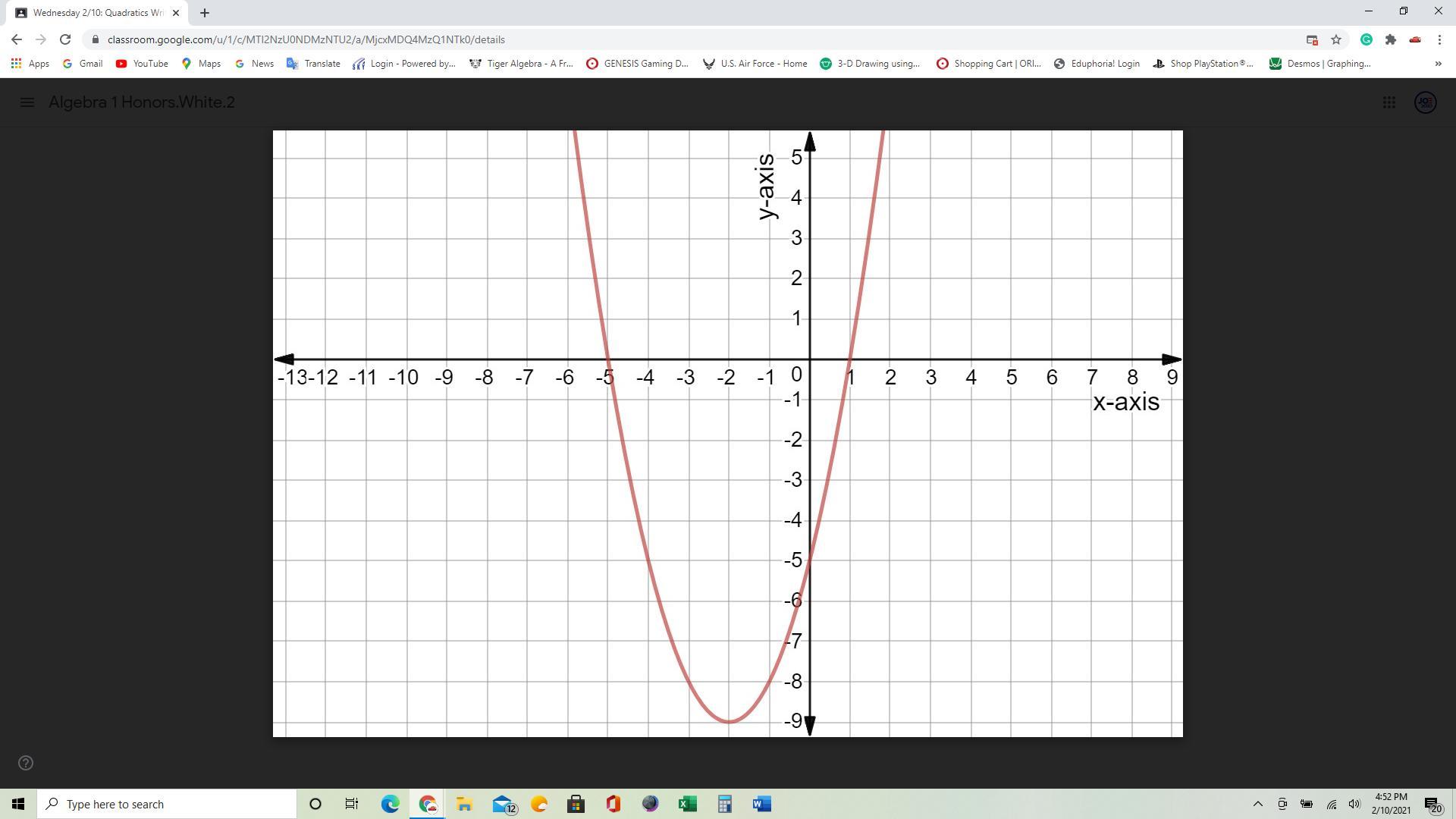Open the Chrome extensions puzzle icon
1456x819 pixels.
point(1390,39)
